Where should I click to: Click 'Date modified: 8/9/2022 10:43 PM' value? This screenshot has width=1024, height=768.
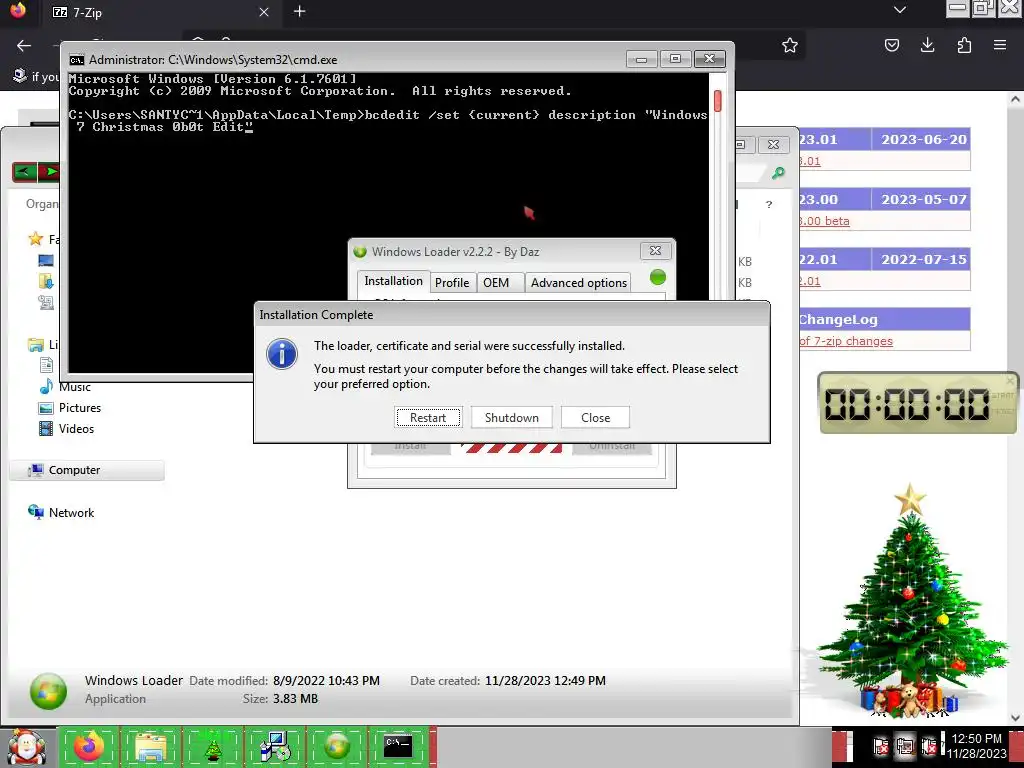(x=326, y=680)
